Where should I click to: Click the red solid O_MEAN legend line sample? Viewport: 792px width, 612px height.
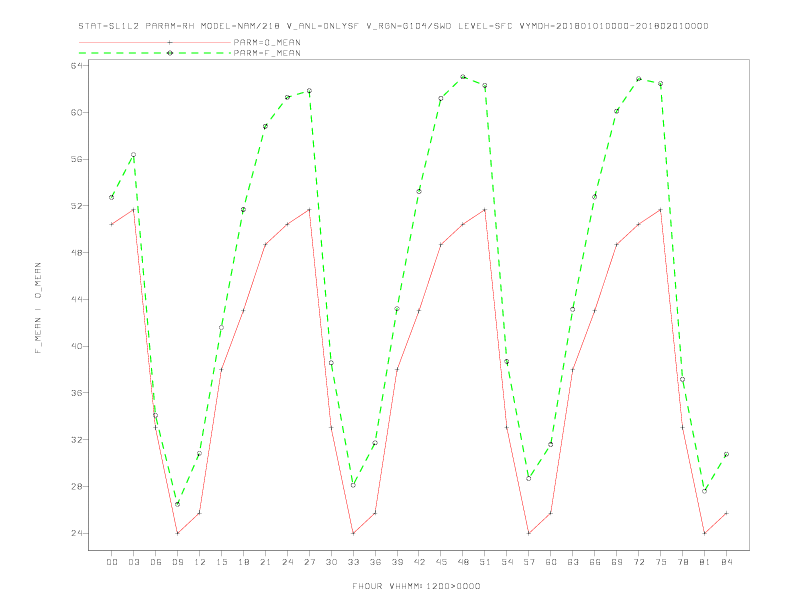pos(155,42)
